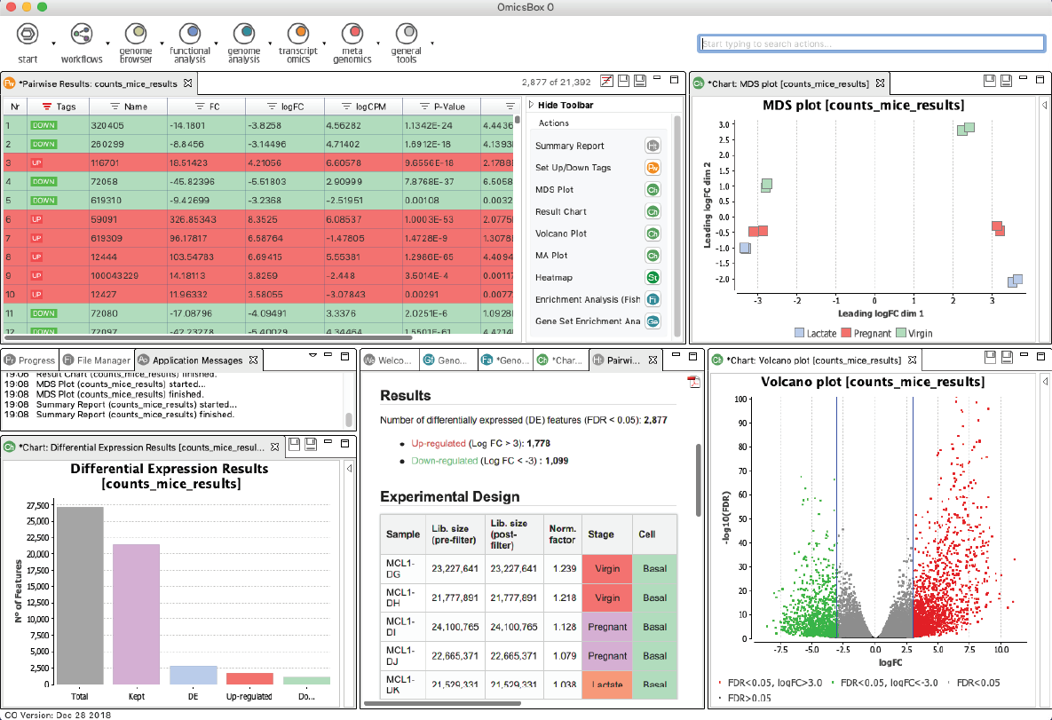Select the Pairwi... summary report tab

(623, 360)
